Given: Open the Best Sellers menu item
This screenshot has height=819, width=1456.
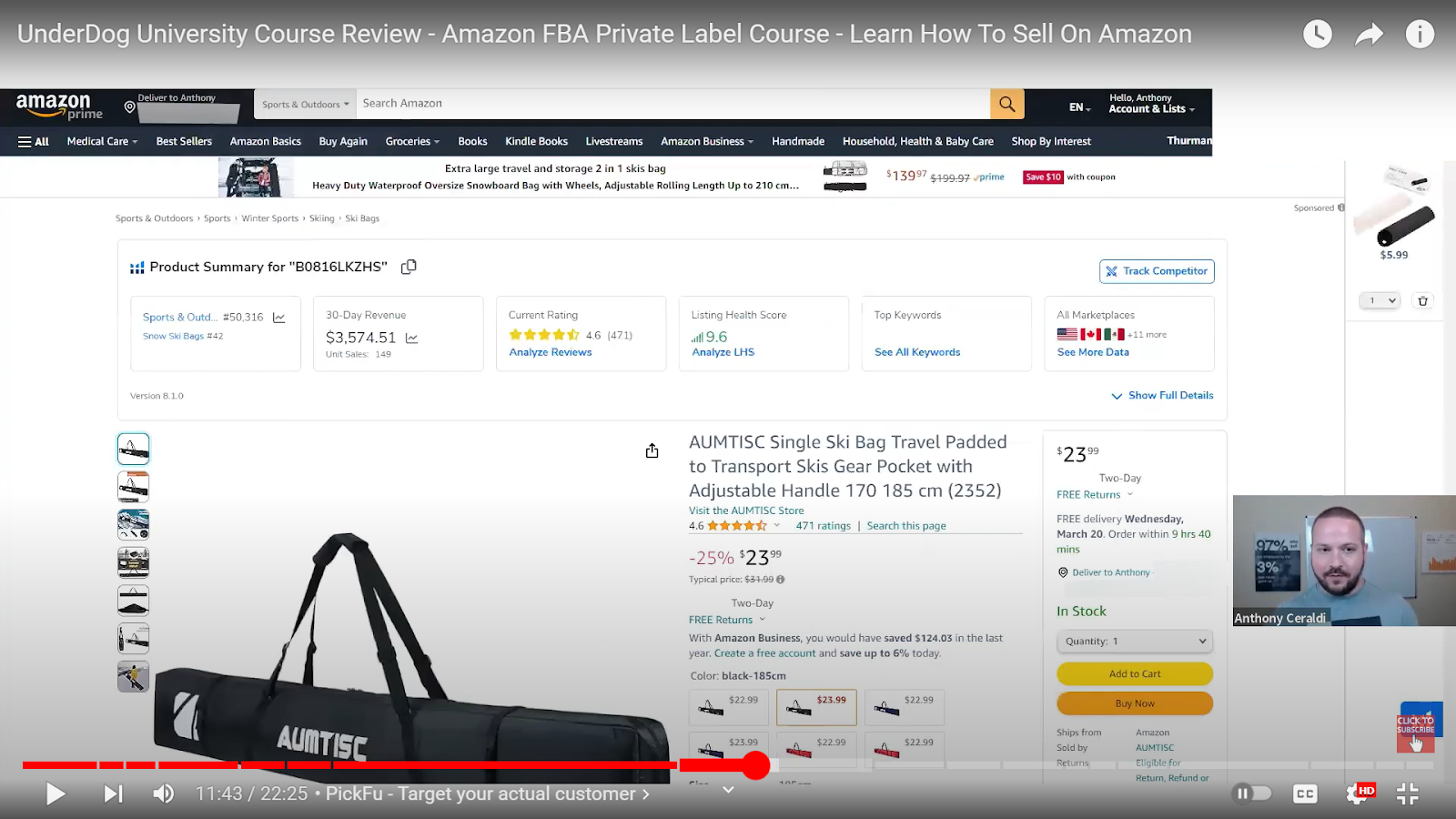Looking at the screenshot, I should [184, 141].
